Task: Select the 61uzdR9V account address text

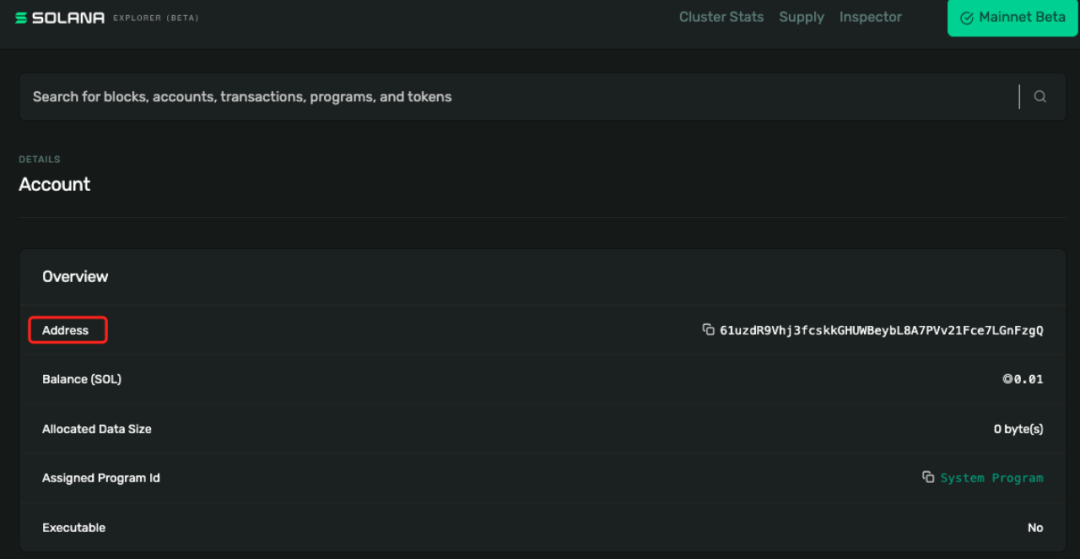Action: pyautogui.click(x=881, y=330)
